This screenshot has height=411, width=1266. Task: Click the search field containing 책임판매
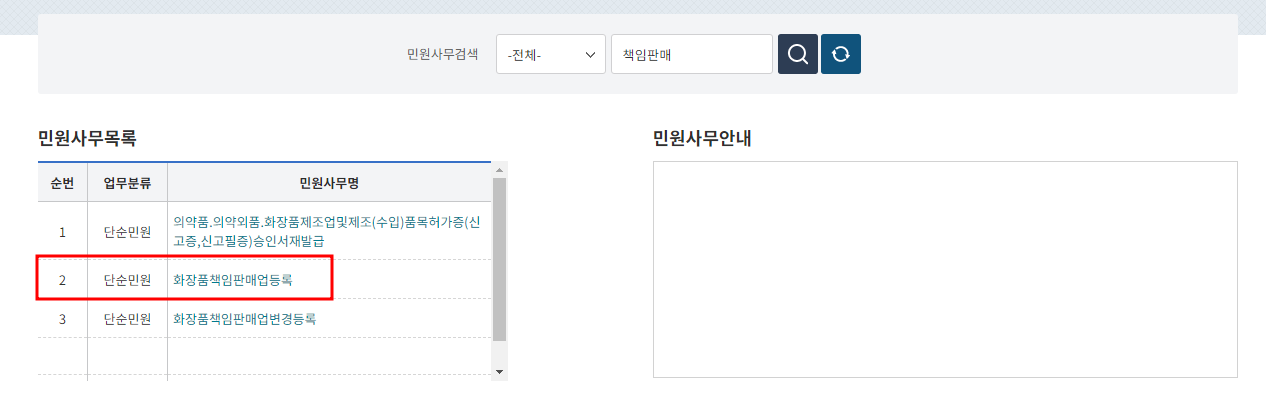[692, 54]
